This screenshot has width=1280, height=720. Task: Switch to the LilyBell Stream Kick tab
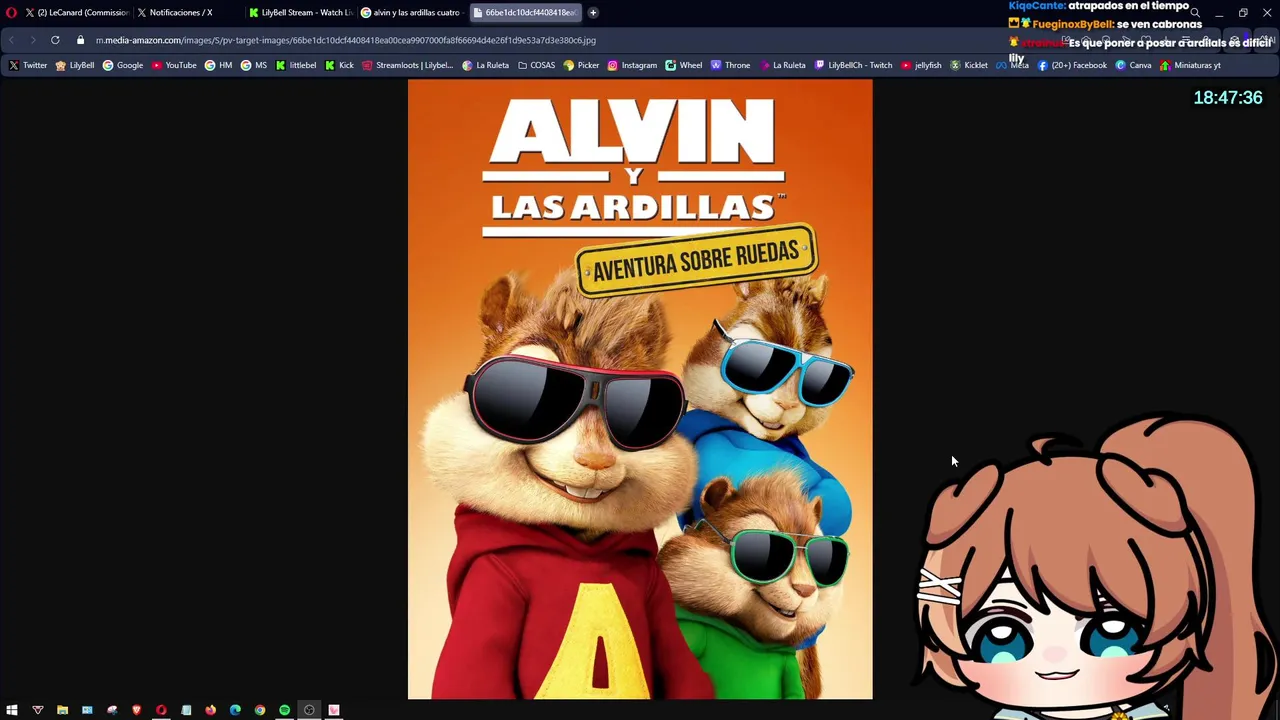[300, 13]
